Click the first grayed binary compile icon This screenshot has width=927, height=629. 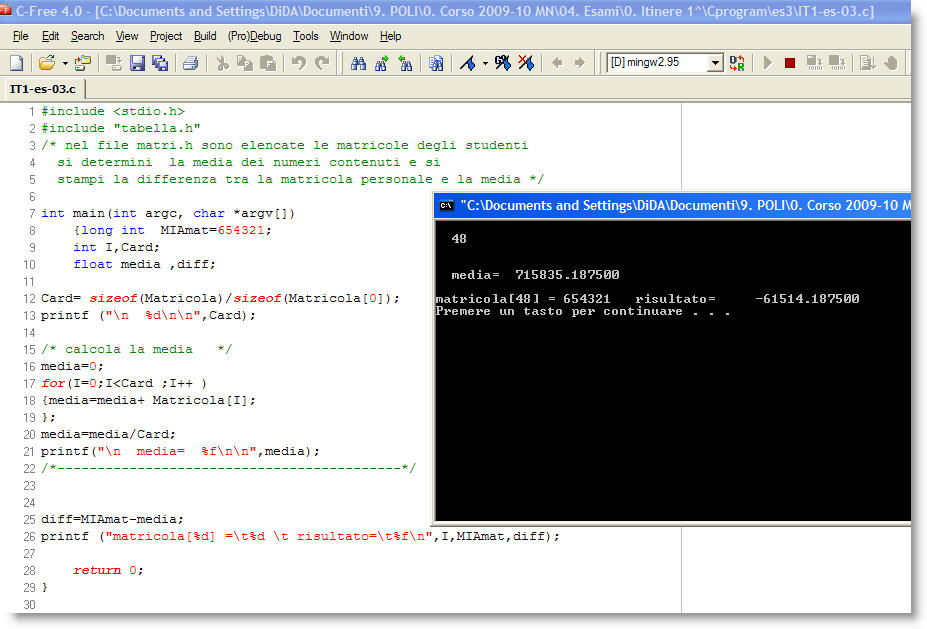click(815, 63)
